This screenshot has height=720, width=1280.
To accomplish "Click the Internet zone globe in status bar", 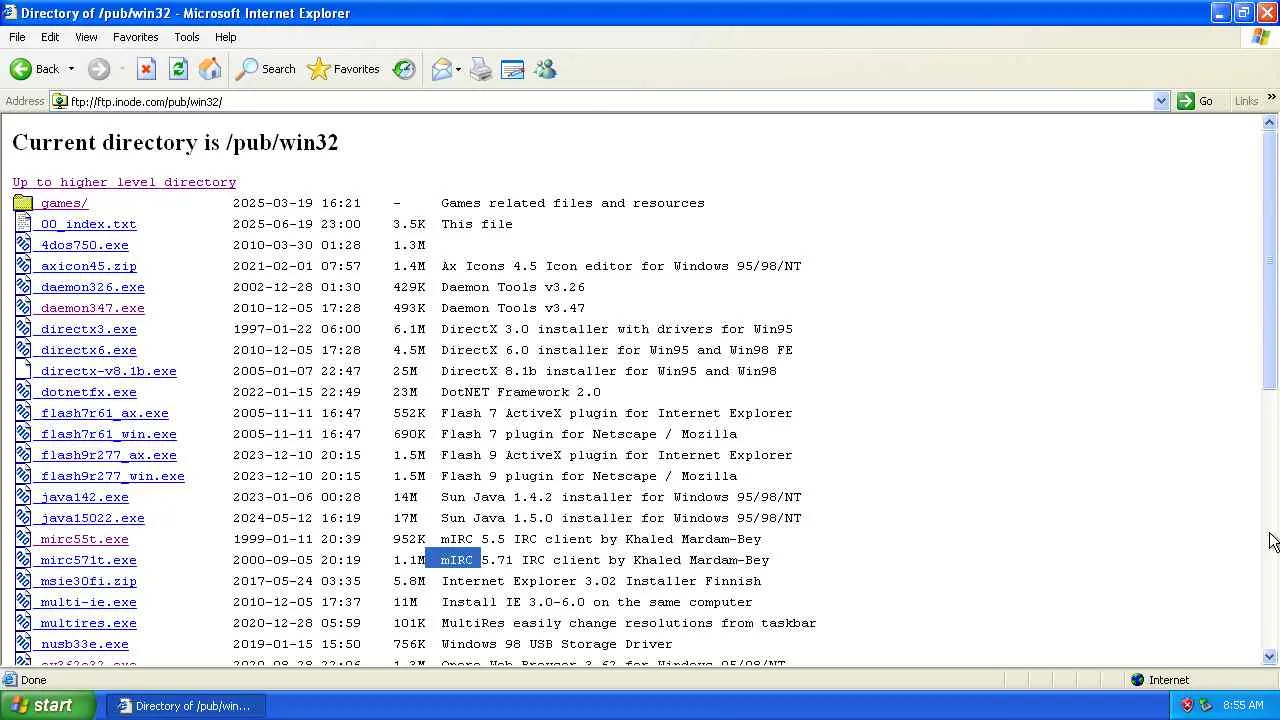I will point(1137,680).
